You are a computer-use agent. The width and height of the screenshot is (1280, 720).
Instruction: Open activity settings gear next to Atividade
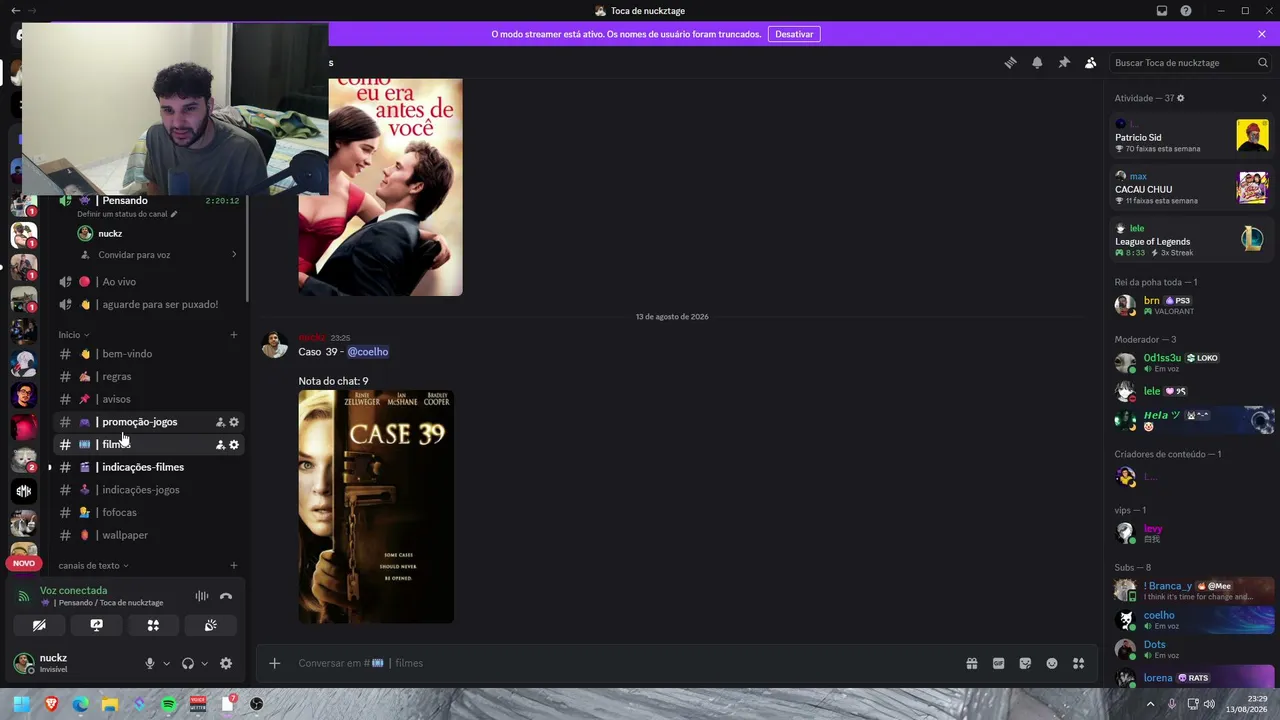(x=1181, y=98)
